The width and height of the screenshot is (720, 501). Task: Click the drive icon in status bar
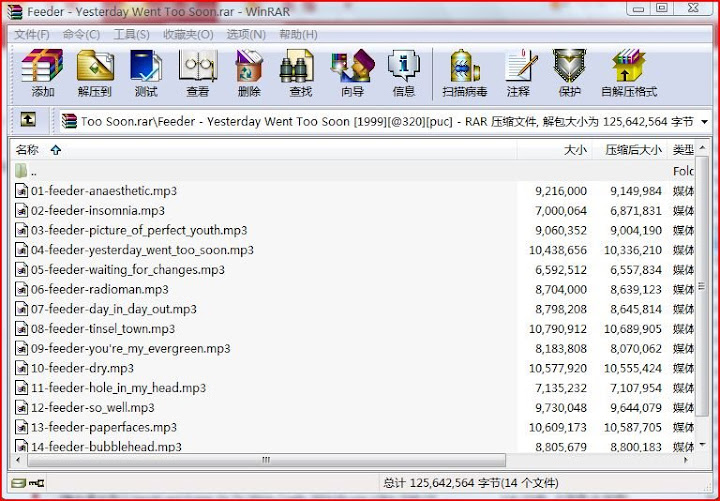(18, 483)
